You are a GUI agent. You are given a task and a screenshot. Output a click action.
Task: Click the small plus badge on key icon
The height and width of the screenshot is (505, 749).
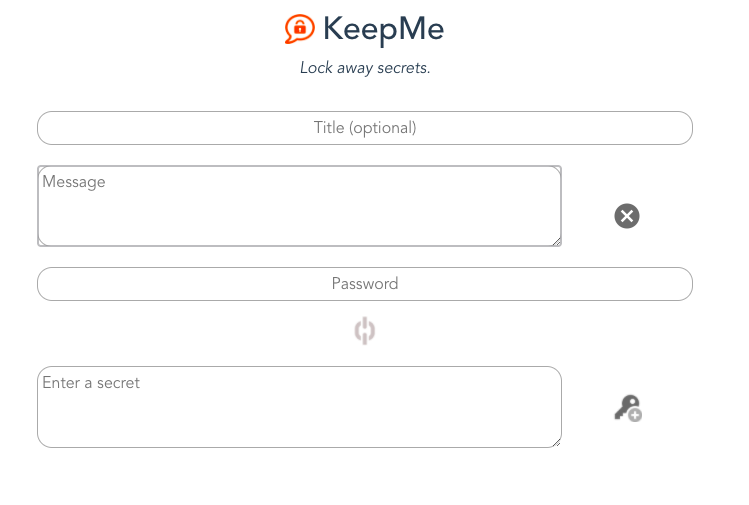click(x=635, y=415)
